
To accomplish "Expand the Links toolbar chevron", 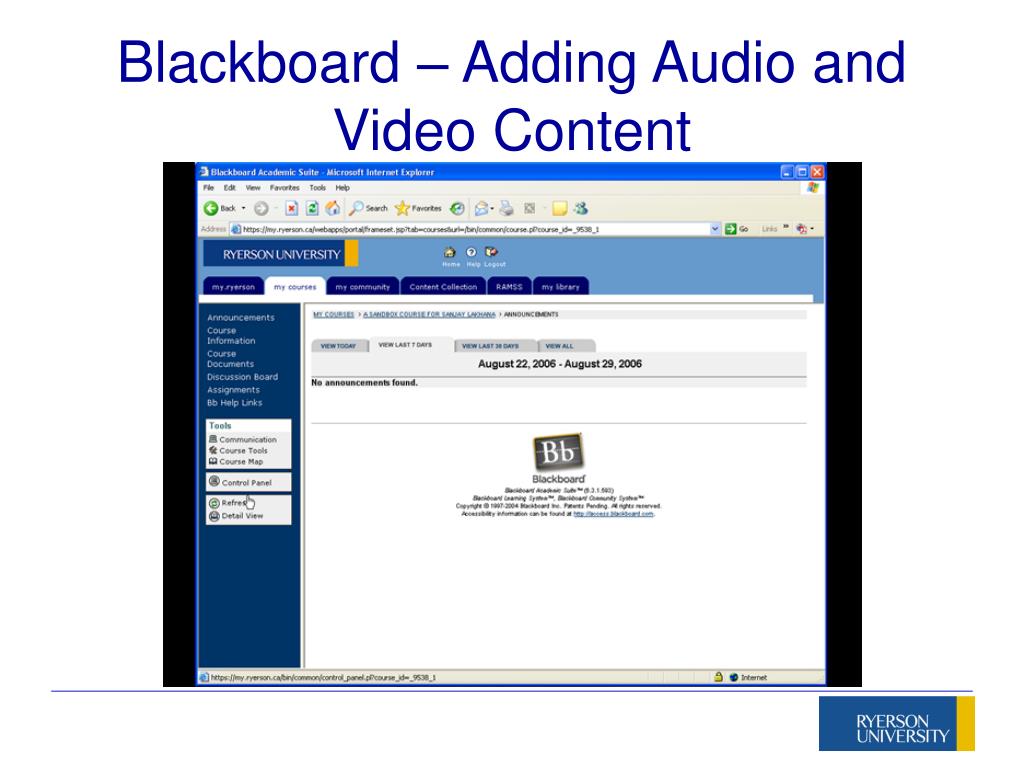I will point(786,227).
